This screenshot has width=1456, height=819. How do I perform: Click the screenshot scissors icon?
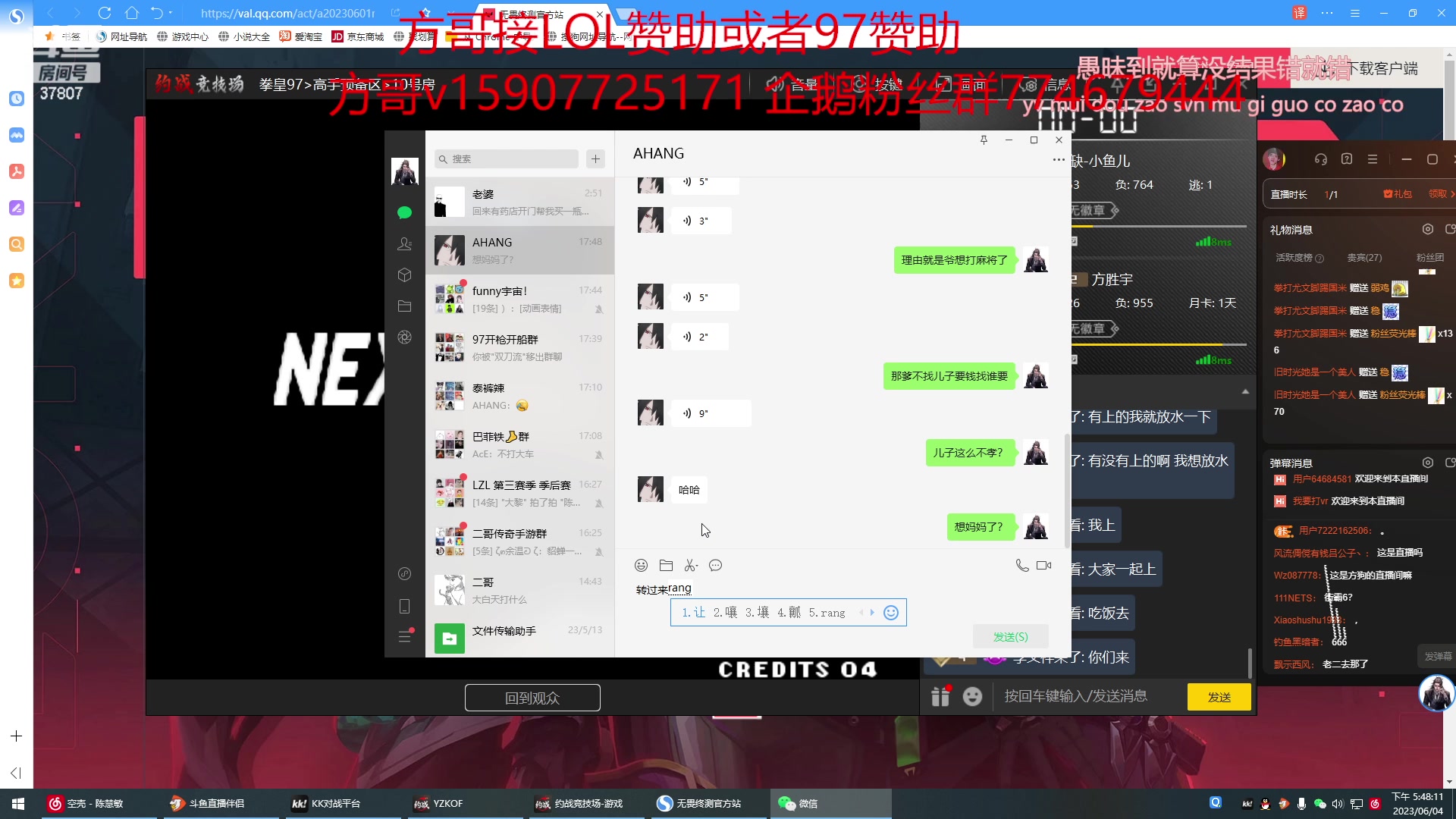[690, 565]
